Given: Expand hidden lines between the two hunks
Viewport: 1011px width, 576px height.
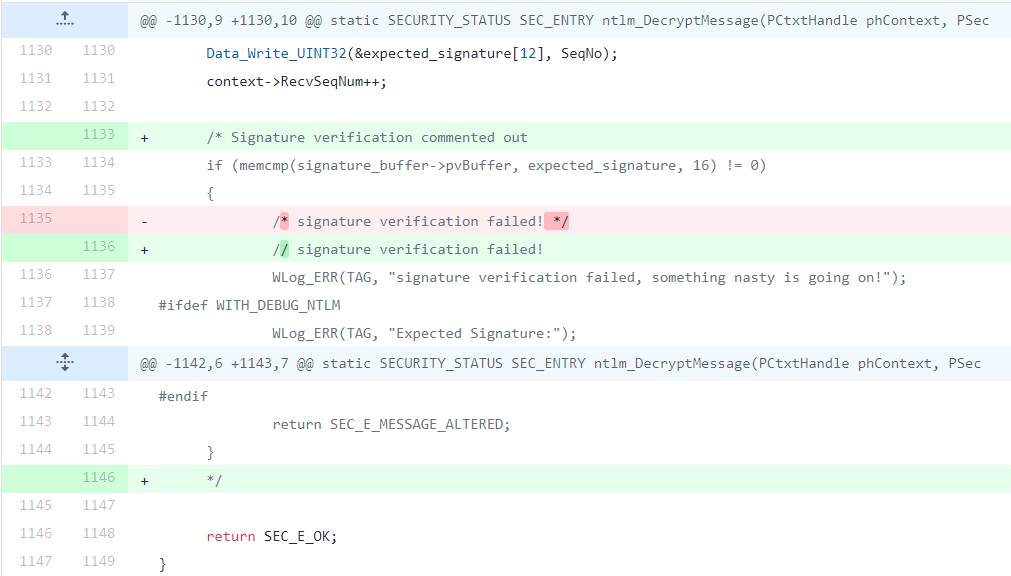Looking at the screenshot, I should click(x=64, y=362).
